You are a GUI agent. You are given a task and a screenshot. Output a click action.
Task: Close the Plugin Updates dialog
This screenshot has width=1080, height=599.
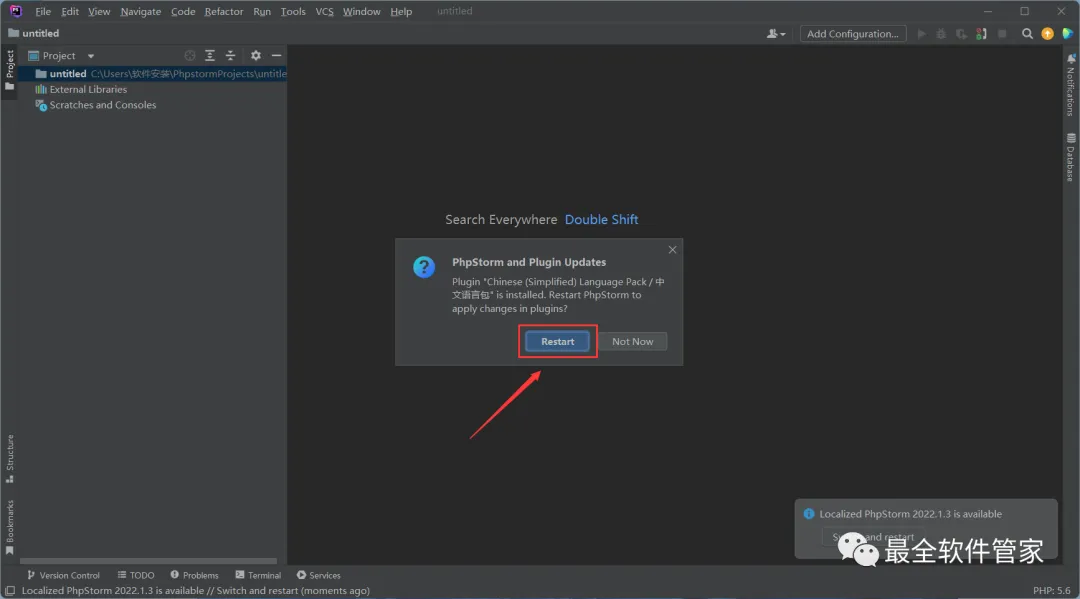click(672, 250)
